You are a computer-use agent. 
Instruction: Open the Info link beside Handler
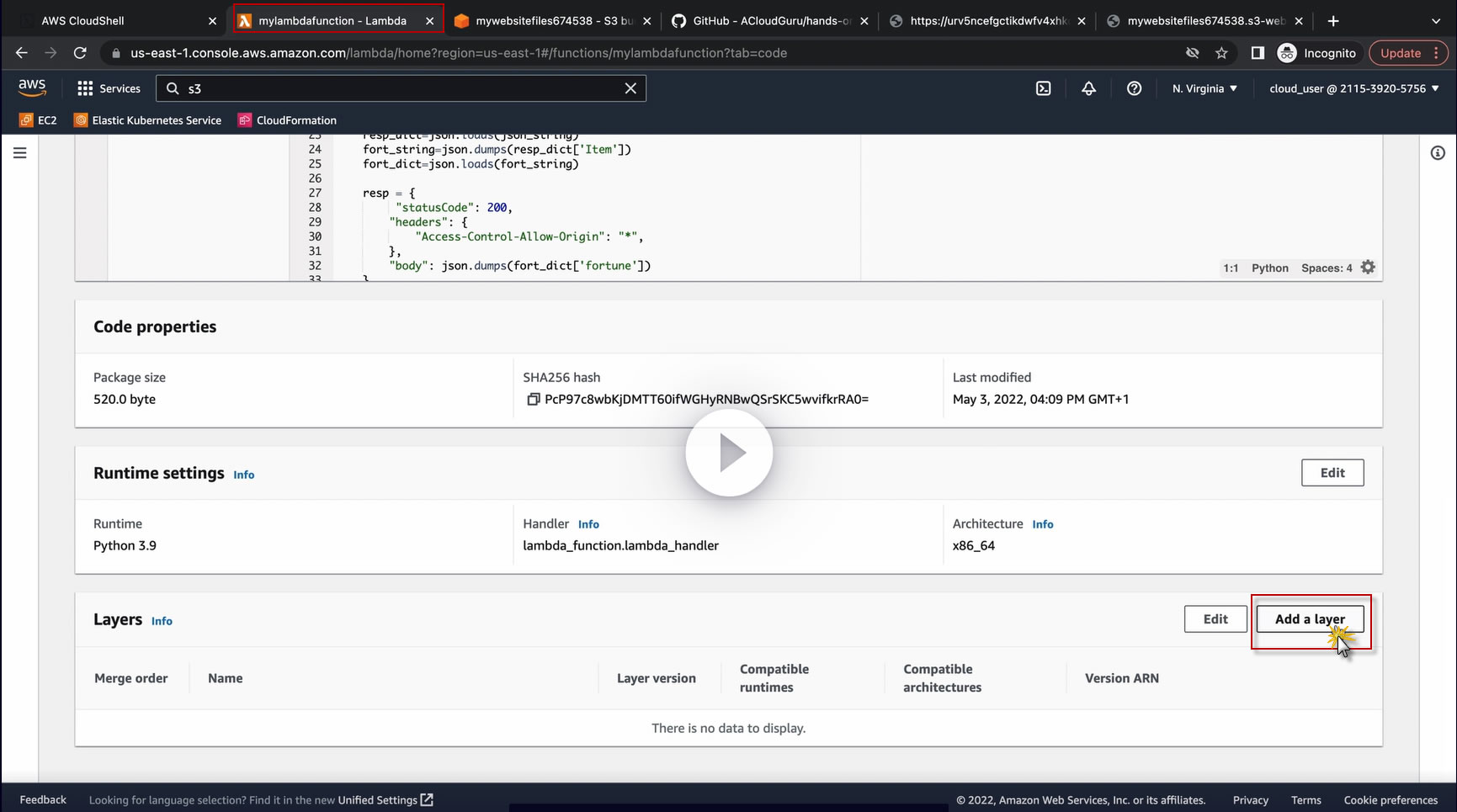tap(588, 524)
